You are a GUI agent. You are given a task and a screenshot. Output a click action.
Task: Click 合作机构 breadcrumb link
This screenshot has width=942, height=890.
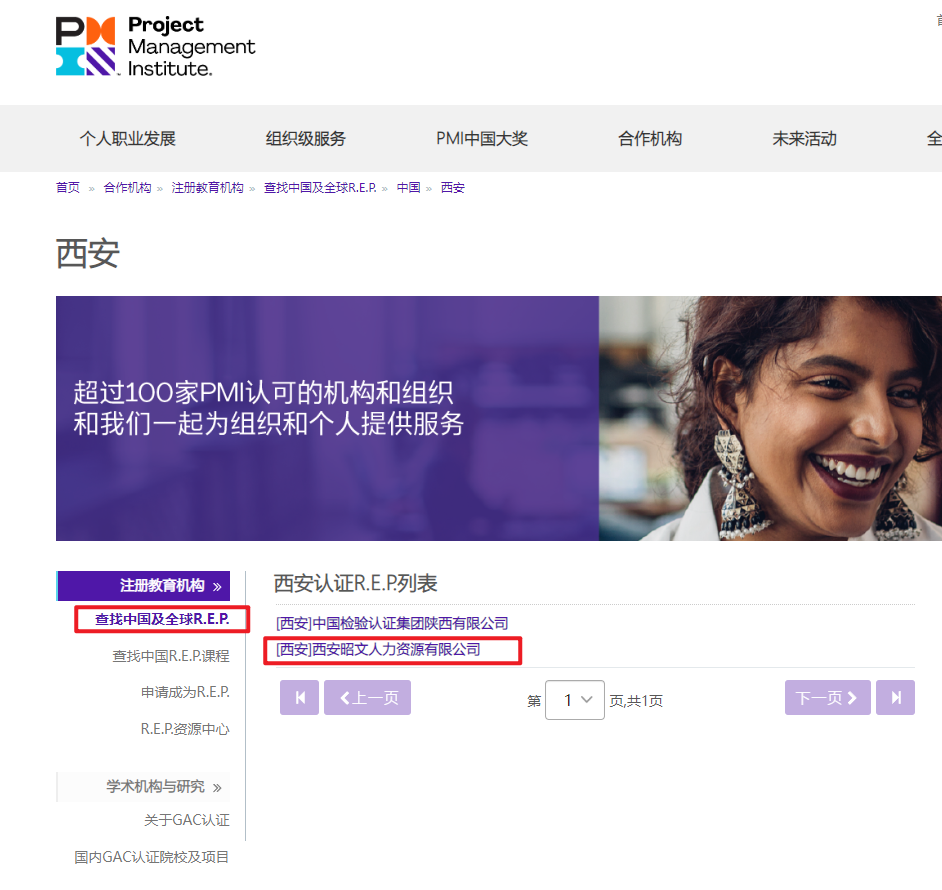[127, 187]
